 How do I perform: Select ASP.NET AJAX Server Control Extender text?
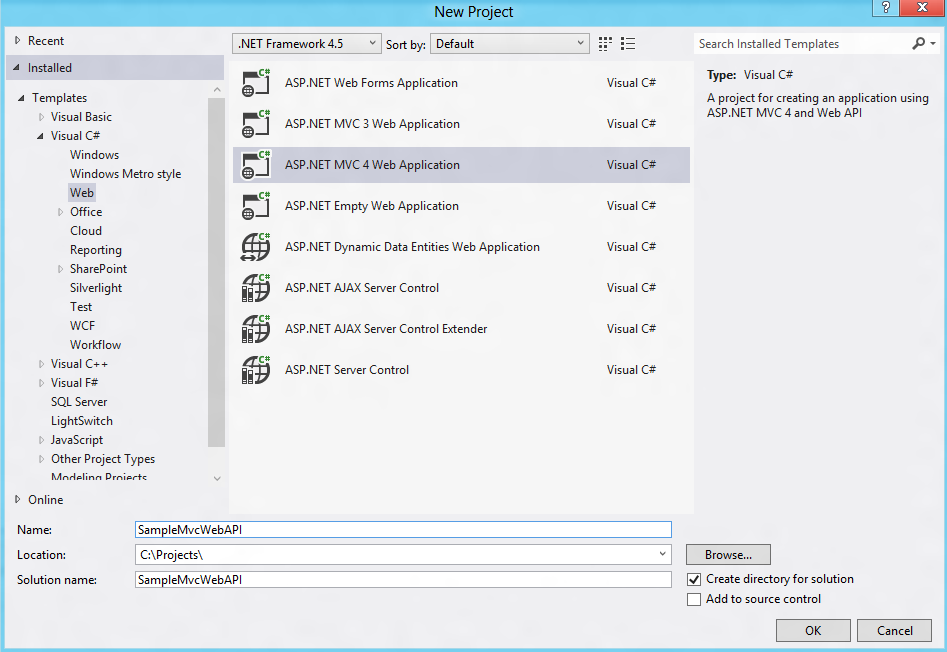point(386,329)
